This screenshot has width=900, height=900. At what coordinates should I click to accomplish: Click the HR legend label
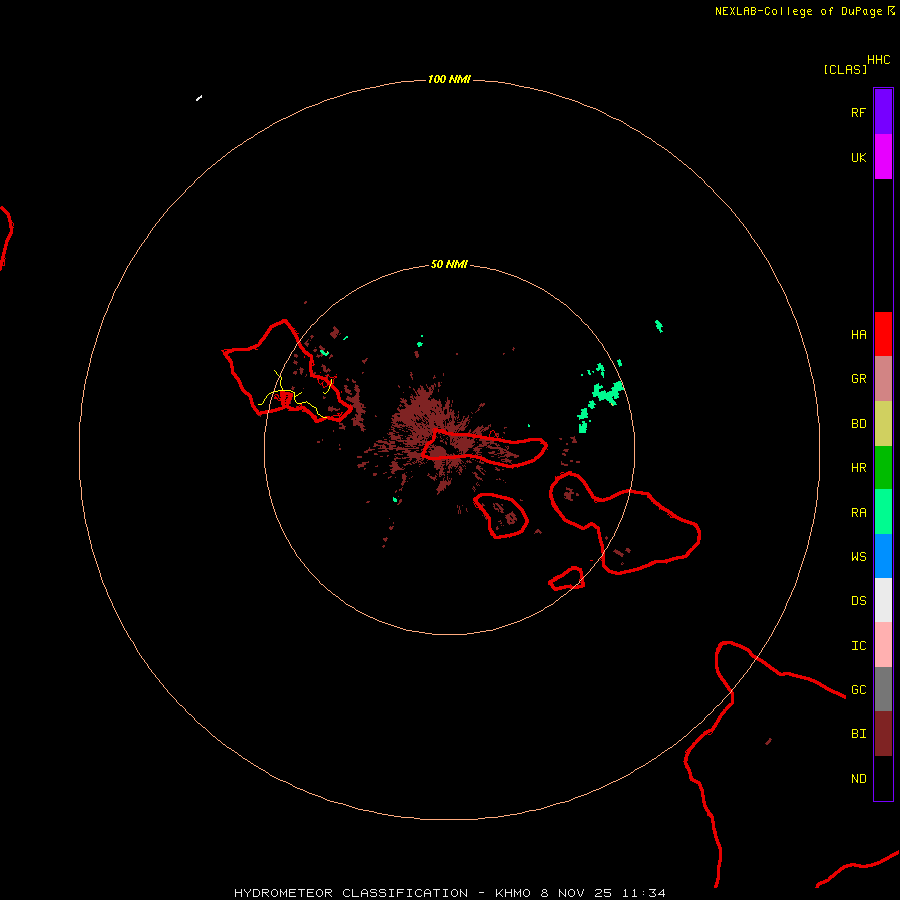click(858, 468)
